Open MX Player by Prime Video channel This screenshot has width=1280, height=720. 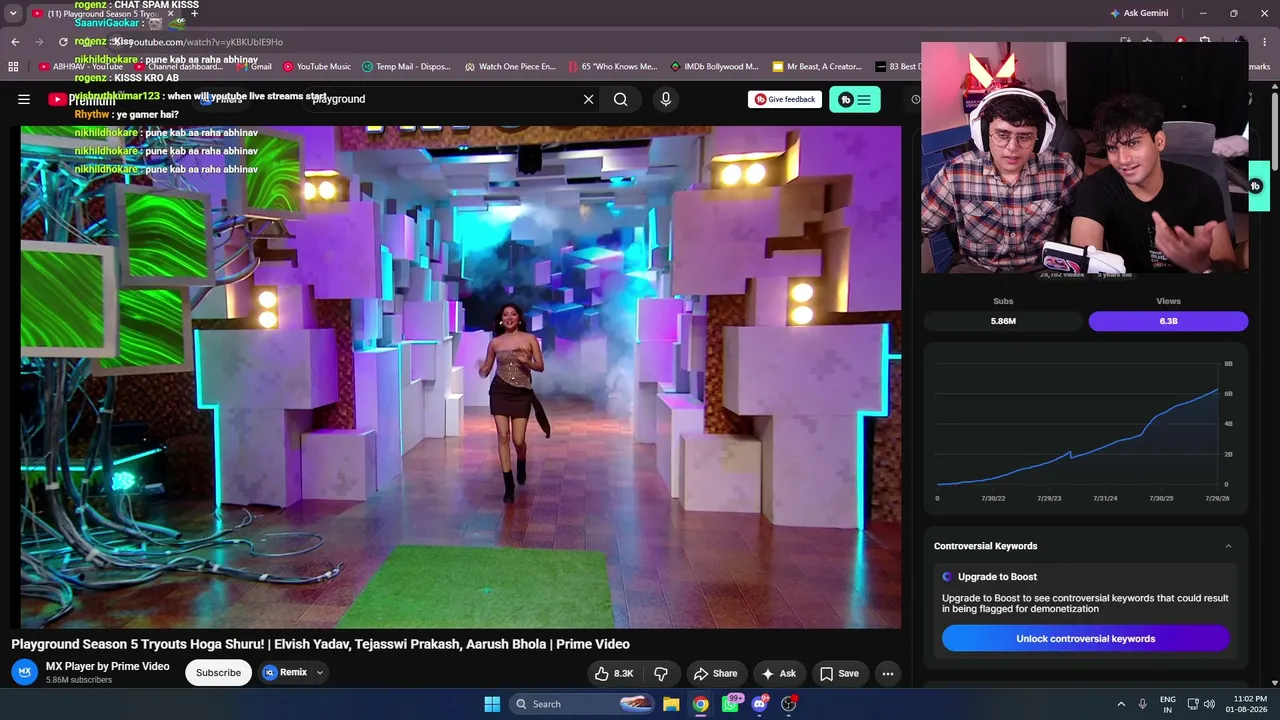click(x=107, y=666)
